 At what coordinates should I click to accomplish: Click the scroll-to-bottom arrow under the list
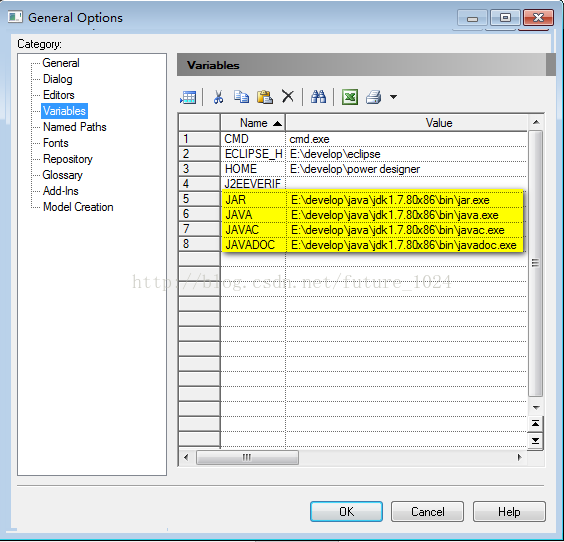(x=535, y=440)
